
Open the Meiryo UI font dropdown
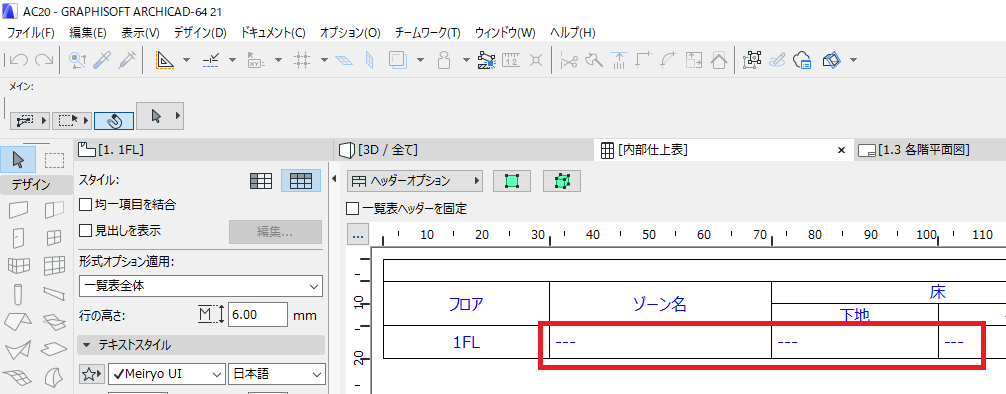coord(167,373)
